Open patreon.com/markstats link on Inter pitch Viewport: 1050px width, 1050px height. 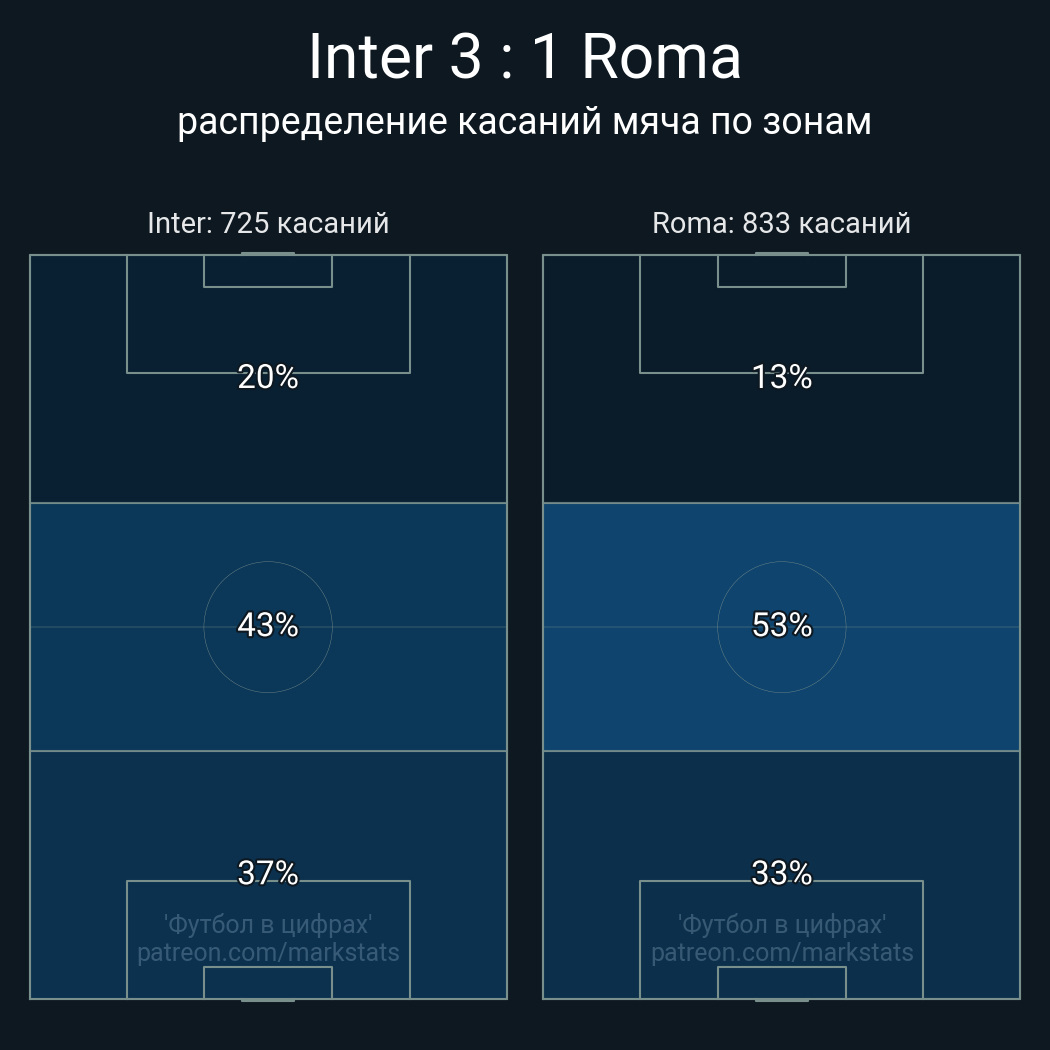pos(268,952)
